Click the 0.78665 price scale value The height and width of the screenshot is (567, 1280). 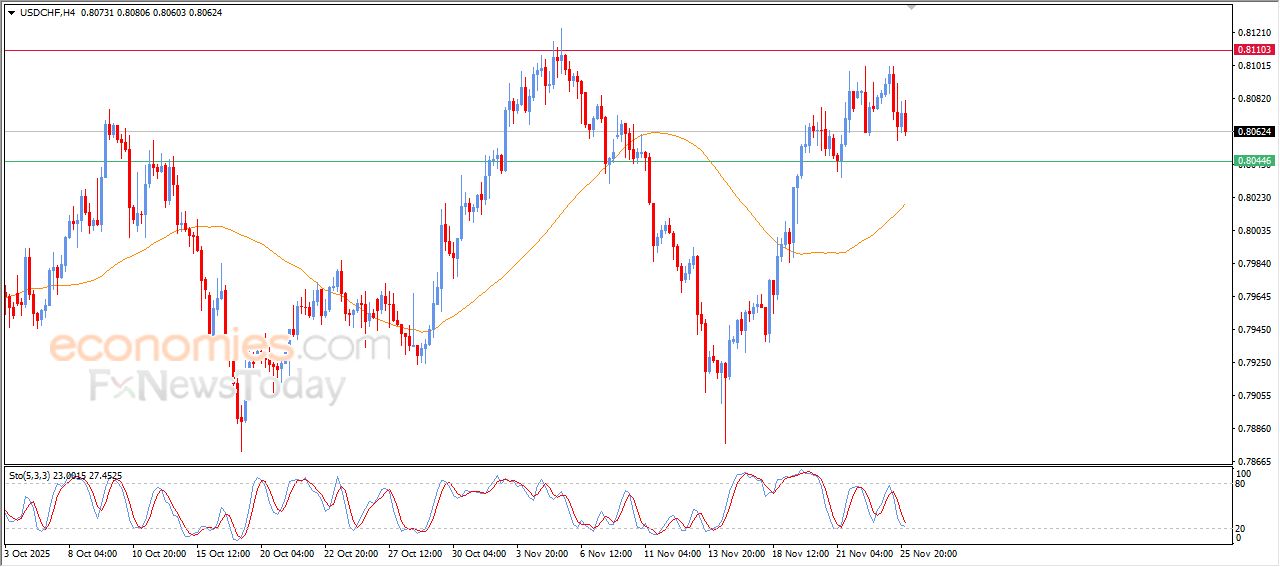pos(1253,461)
